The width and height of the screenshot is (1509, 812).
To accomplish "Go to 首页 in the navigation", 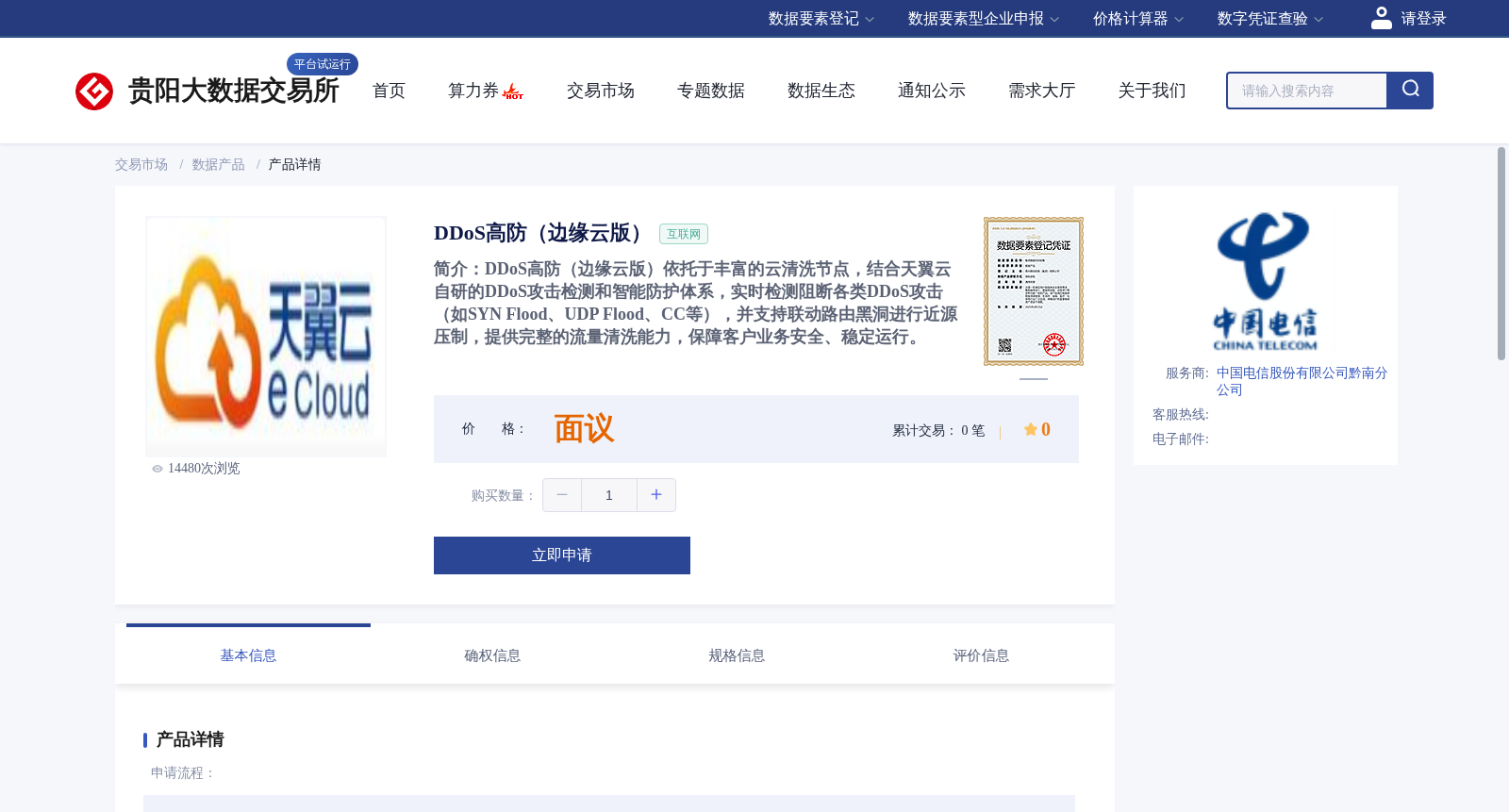I will [x=389, y=91].
